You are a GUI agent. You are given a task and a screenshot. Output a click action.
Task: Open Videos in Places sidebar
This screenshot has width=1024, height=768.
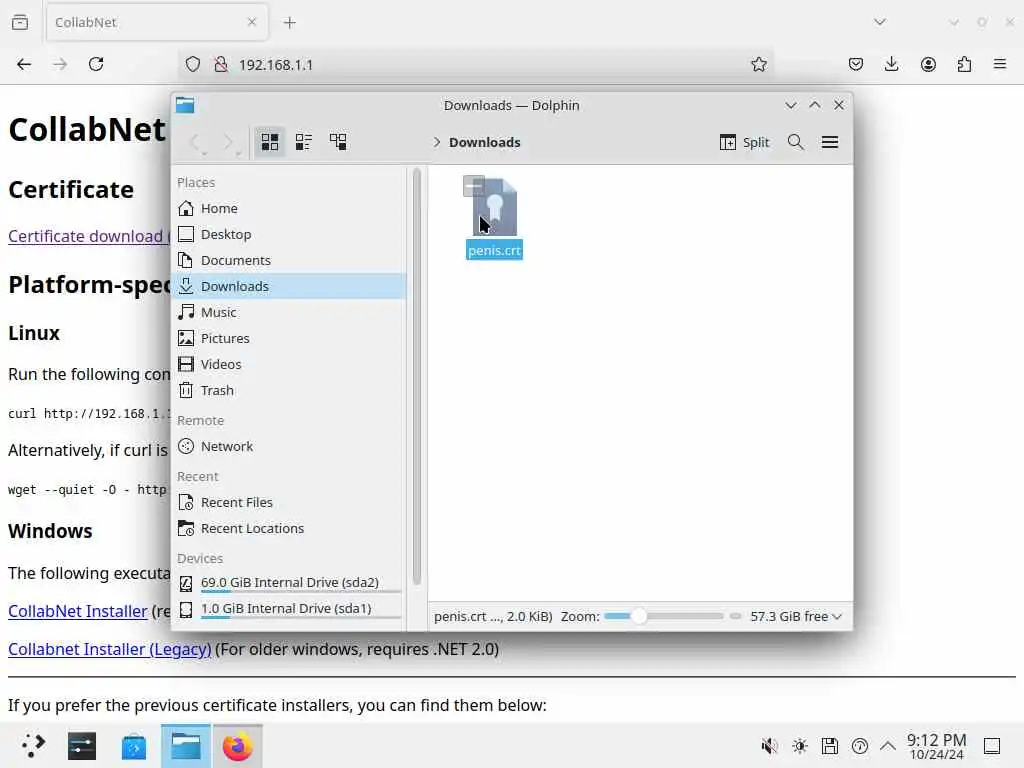(291, 364)
